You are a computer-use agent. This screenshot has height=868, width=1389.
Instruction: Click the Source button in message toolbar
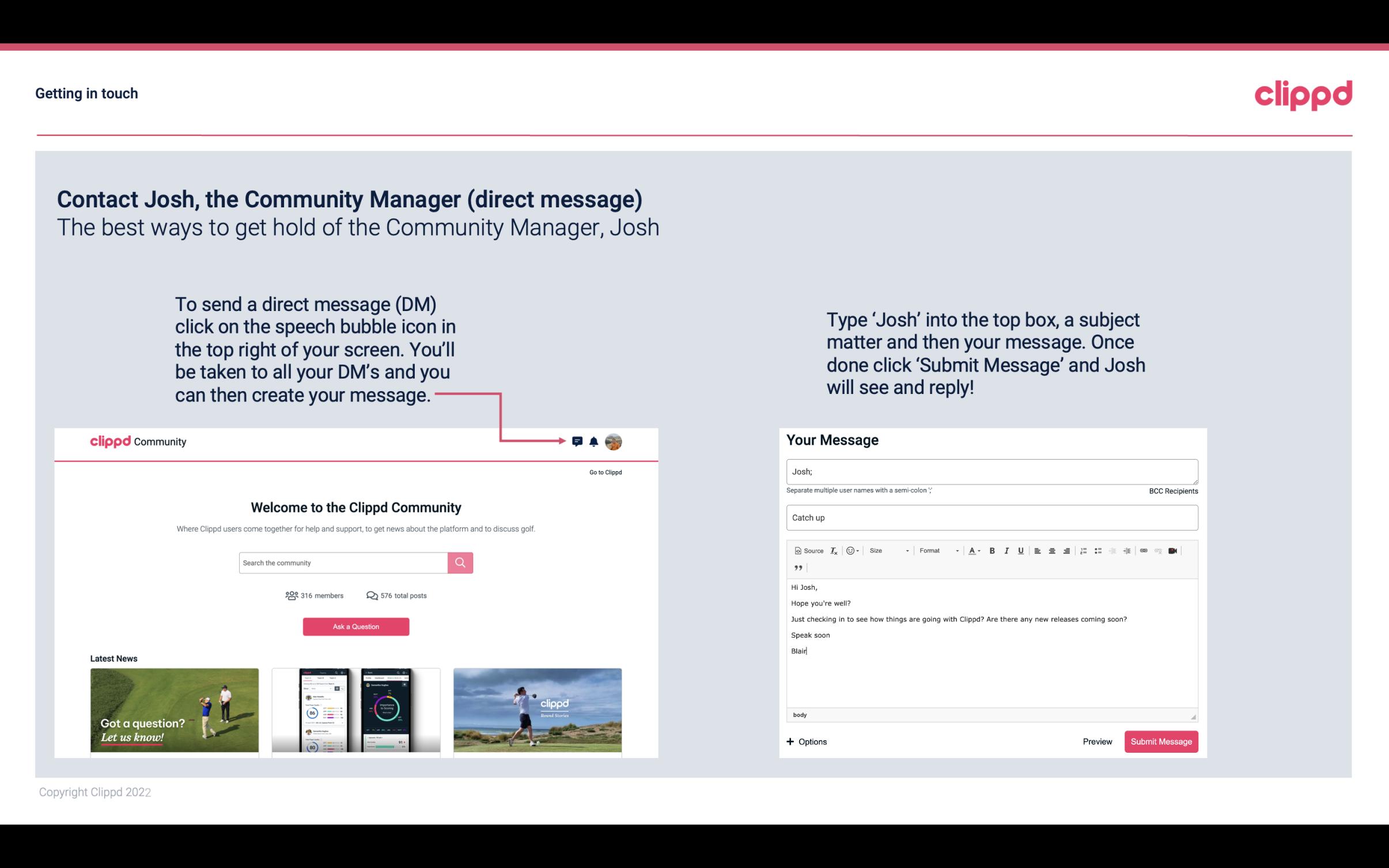pyautogui.click(x=808, y=550)
